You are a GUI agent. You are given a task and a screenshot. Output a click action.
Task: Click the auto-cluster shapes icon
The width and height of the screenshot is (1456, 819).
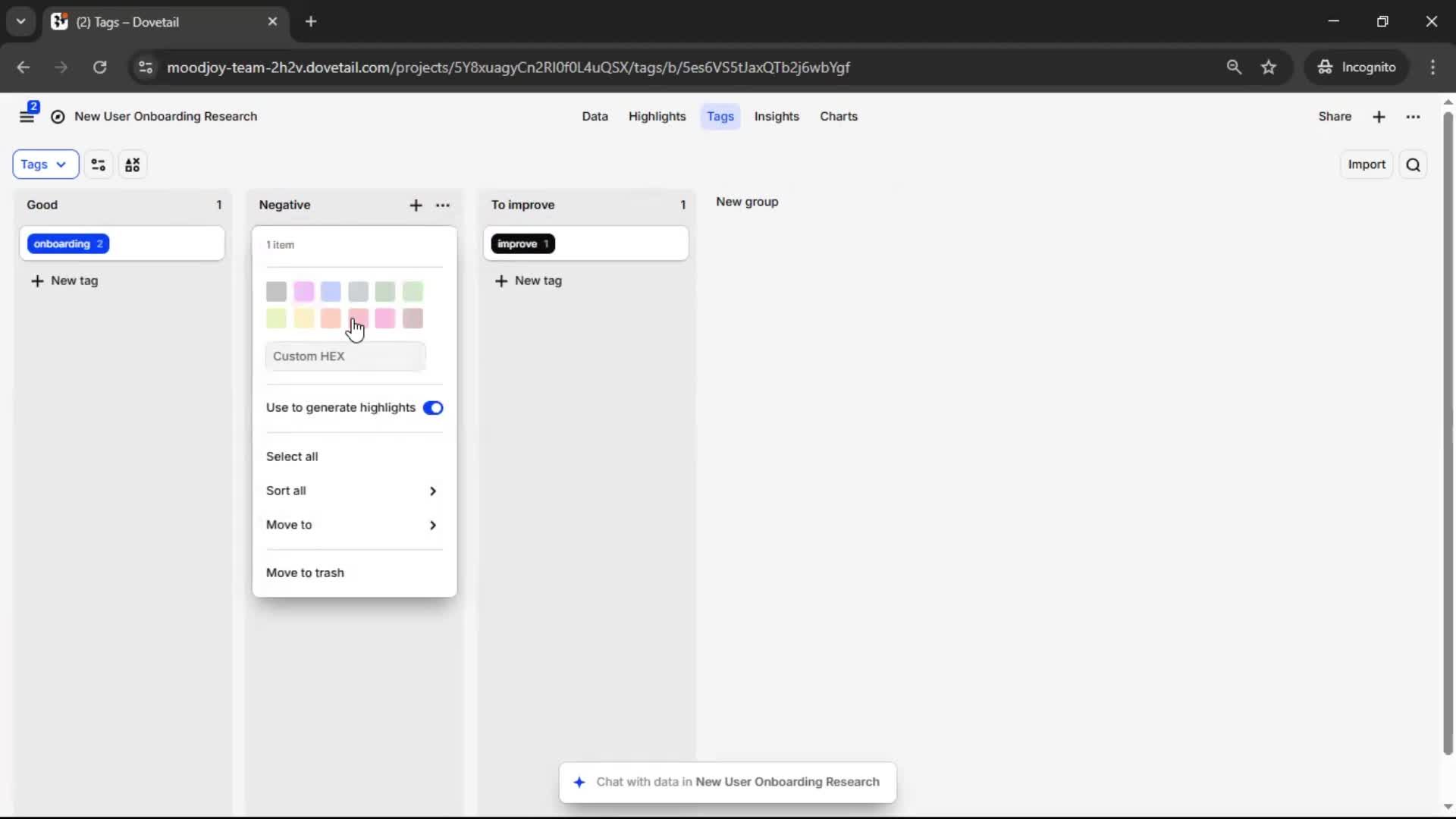pos(133,165)
